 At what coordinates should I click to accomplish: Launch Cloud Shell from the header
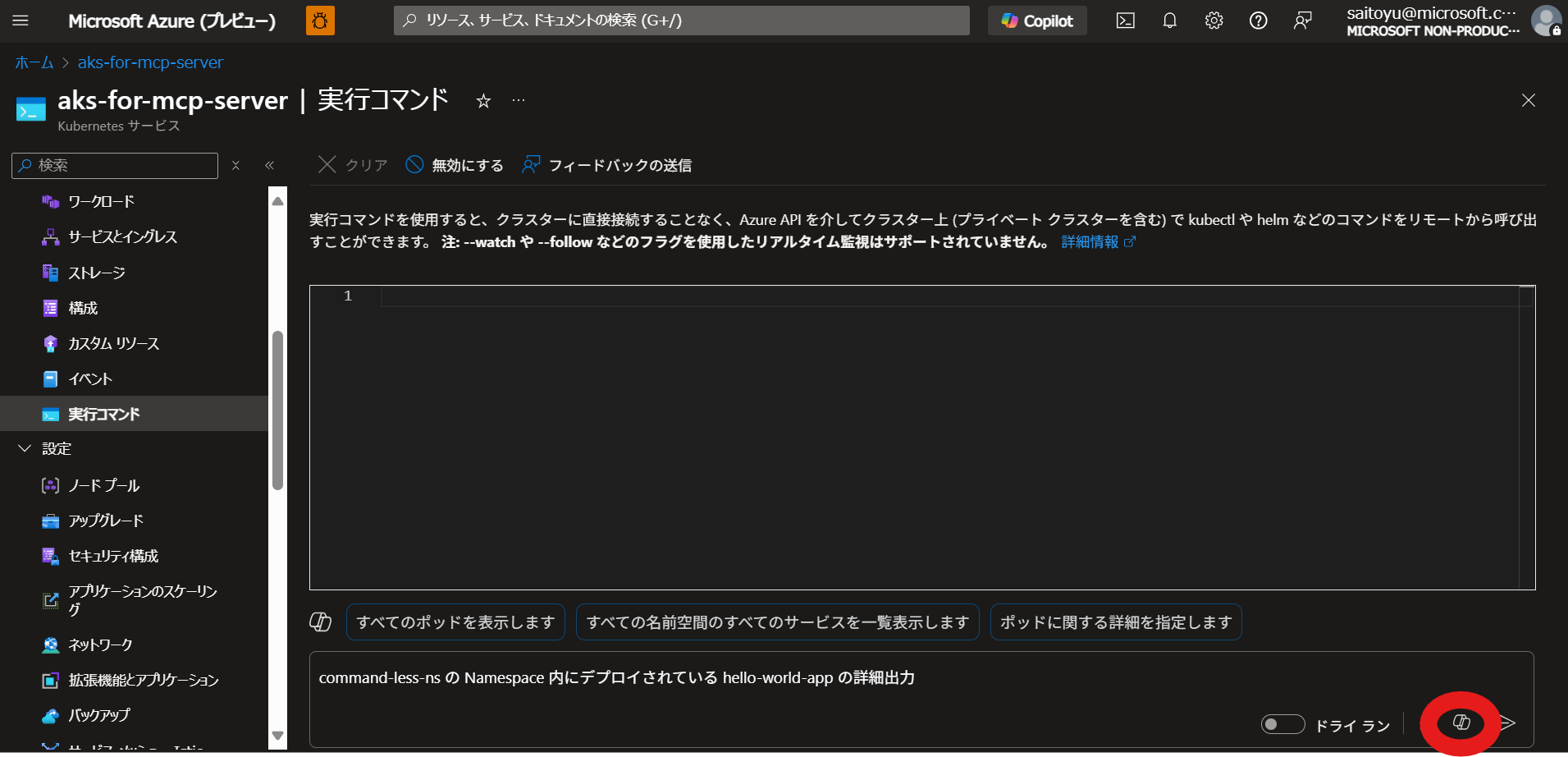click(1126, 21)
